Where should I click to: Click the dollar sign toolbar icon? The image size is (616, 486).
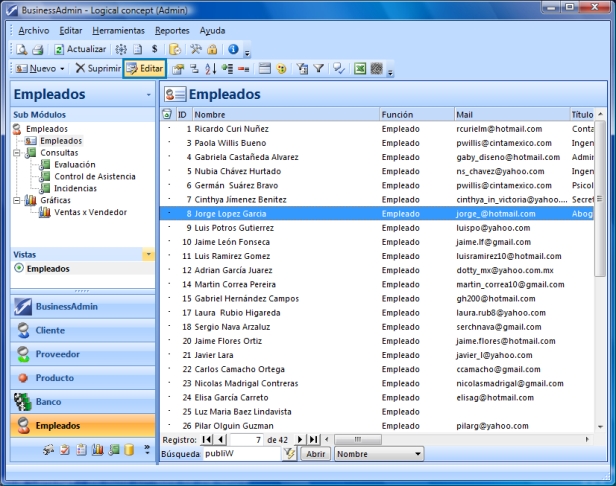155,48
